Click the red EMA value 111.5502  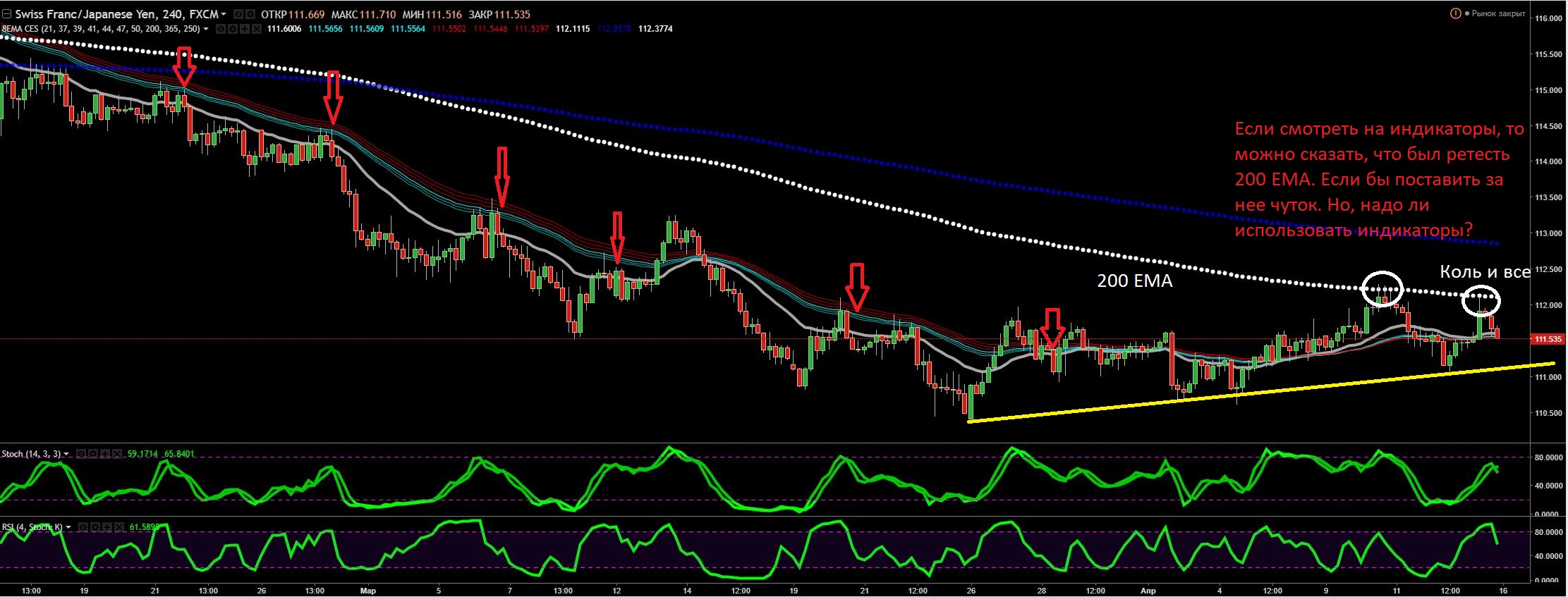tap(449, 29)
